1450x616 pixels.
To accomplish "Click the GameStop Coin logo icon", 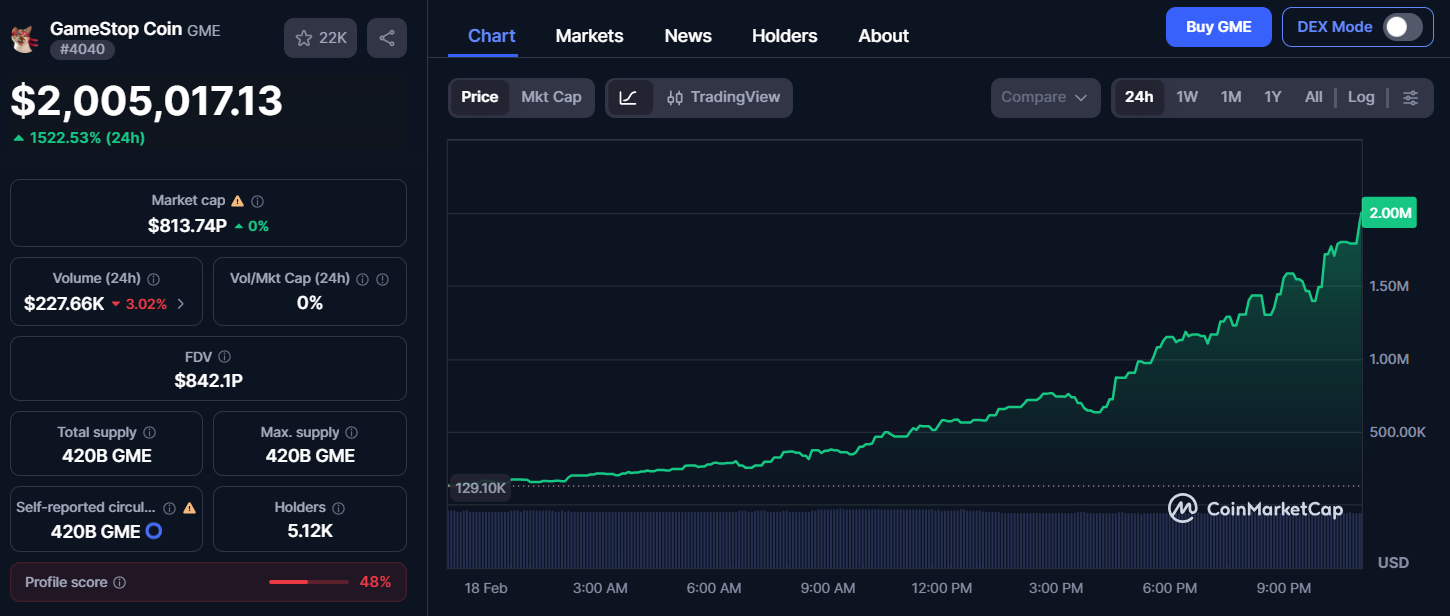I will [x=23, y=39].
